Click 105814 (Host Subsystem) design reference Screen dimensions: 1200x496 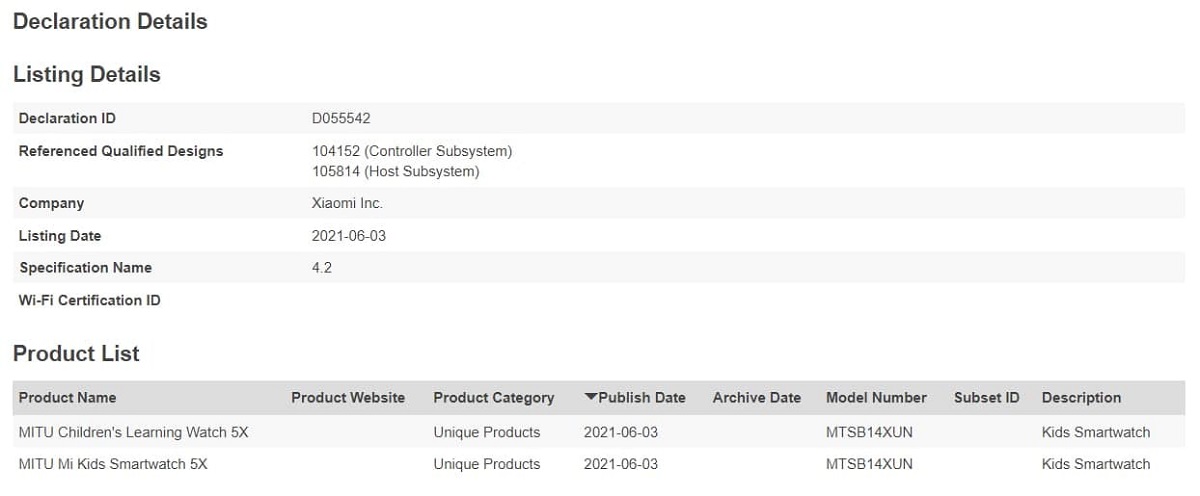[396, 171]
